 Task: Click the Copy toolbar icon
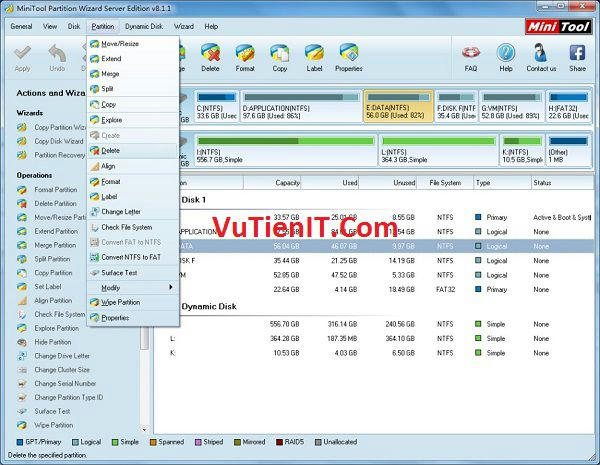pos(280,53)
